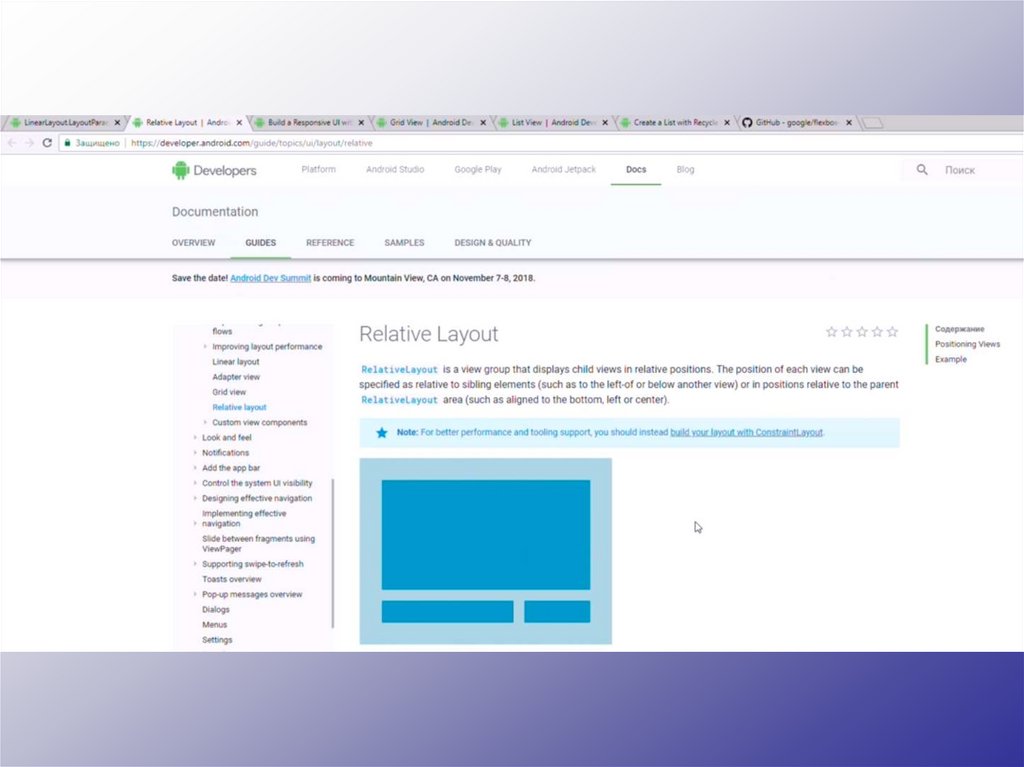Switch to OVERVIEW documentation tab
The width and height of the screenshot is (1024, 767).
tap(193, 242)
